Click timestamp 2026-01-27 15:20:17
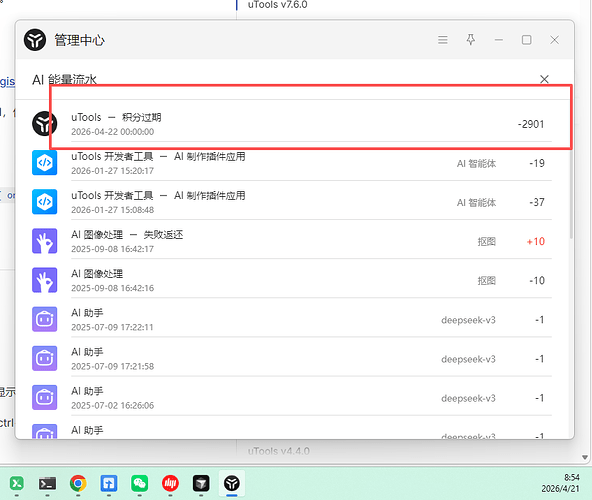The width and height of the screenshot is (592, 500). [x=113, y=171]
